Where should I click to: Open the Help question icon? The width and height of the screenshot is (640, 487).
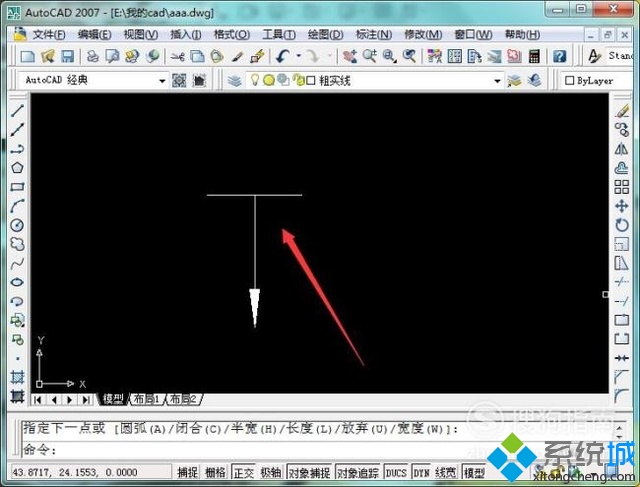coord(560,56)
